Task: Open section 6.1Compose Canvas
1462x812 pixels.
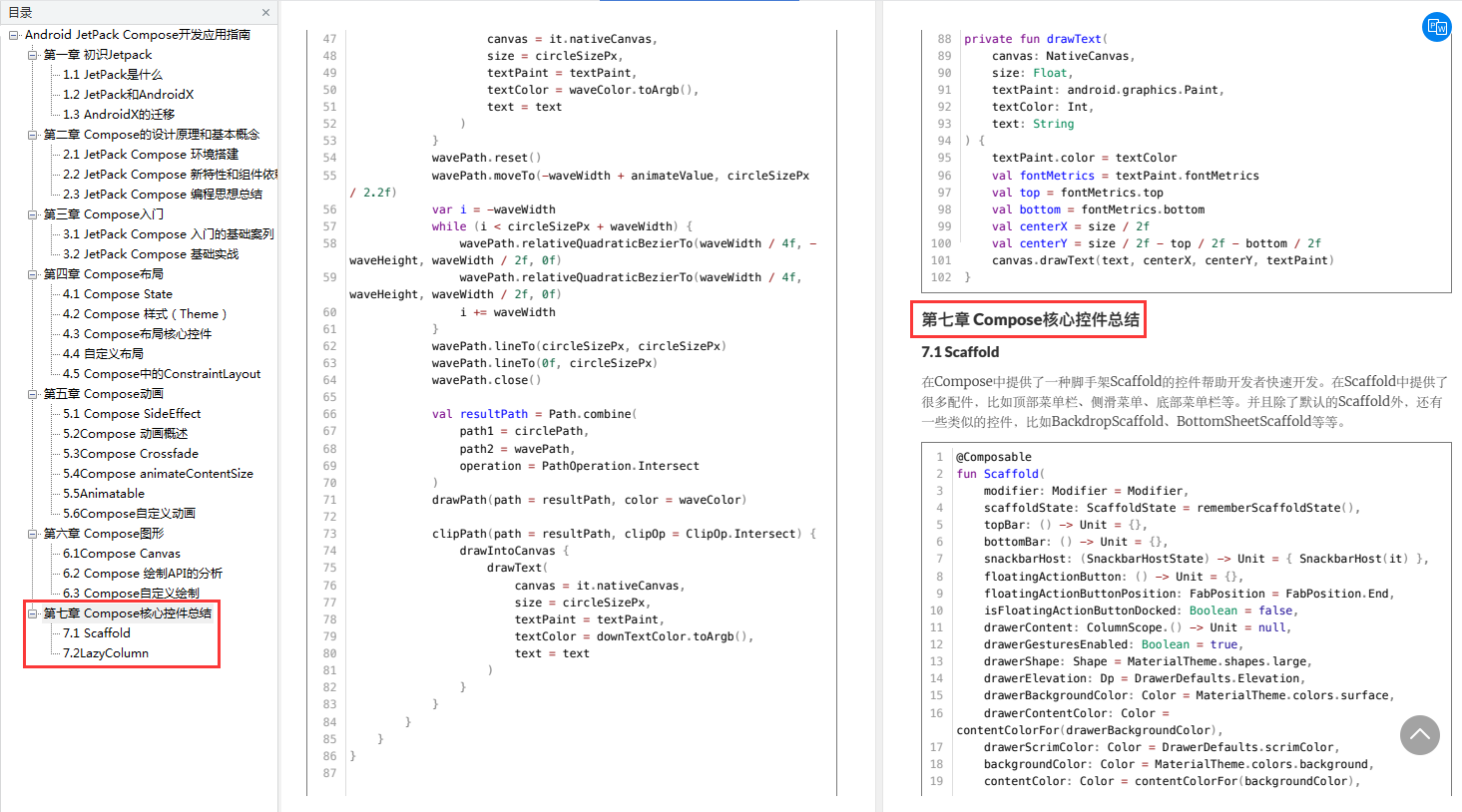Action: (x=122, y=554)
